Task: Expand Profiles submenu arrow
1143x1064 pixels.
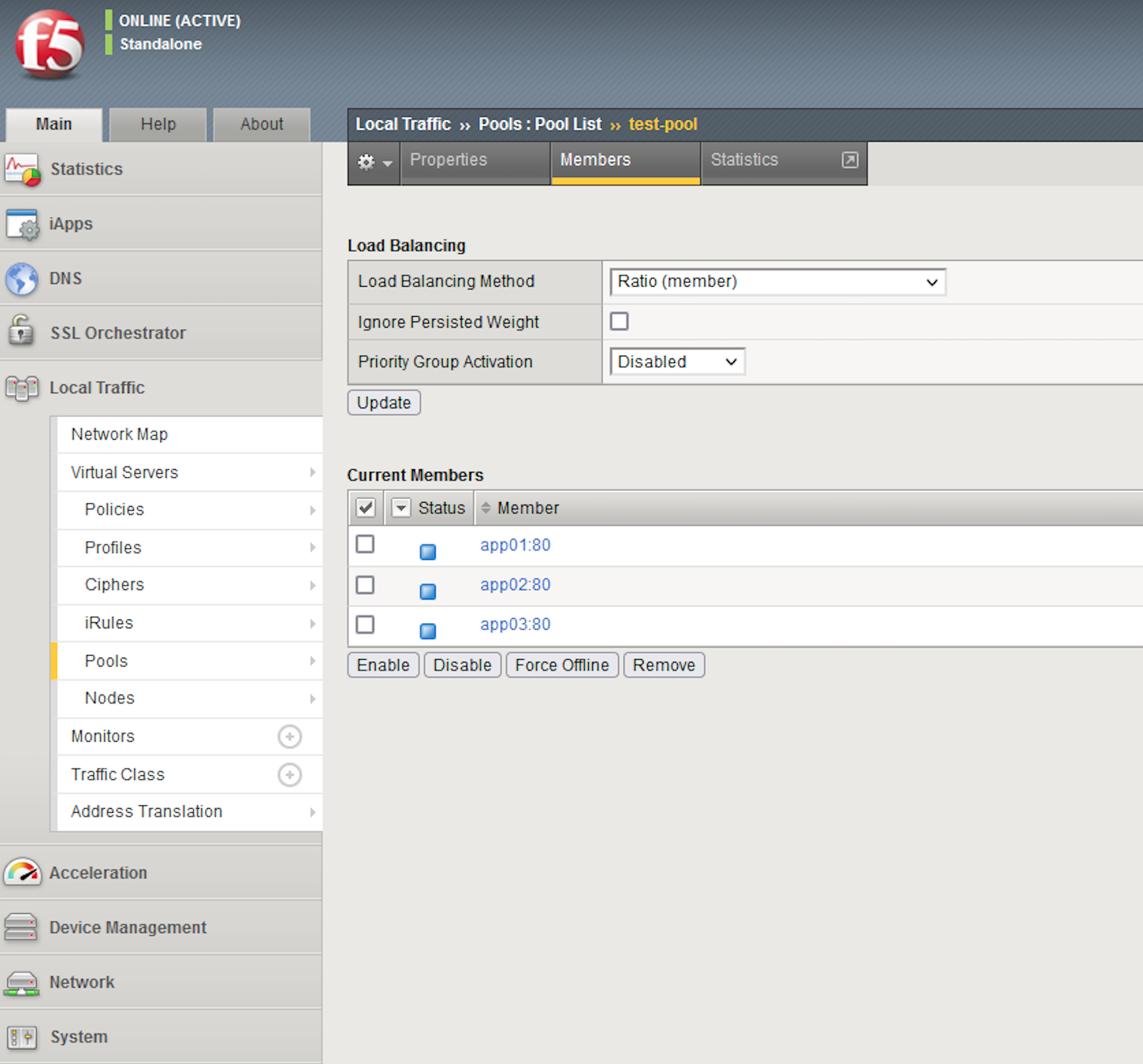Action: 312,547
